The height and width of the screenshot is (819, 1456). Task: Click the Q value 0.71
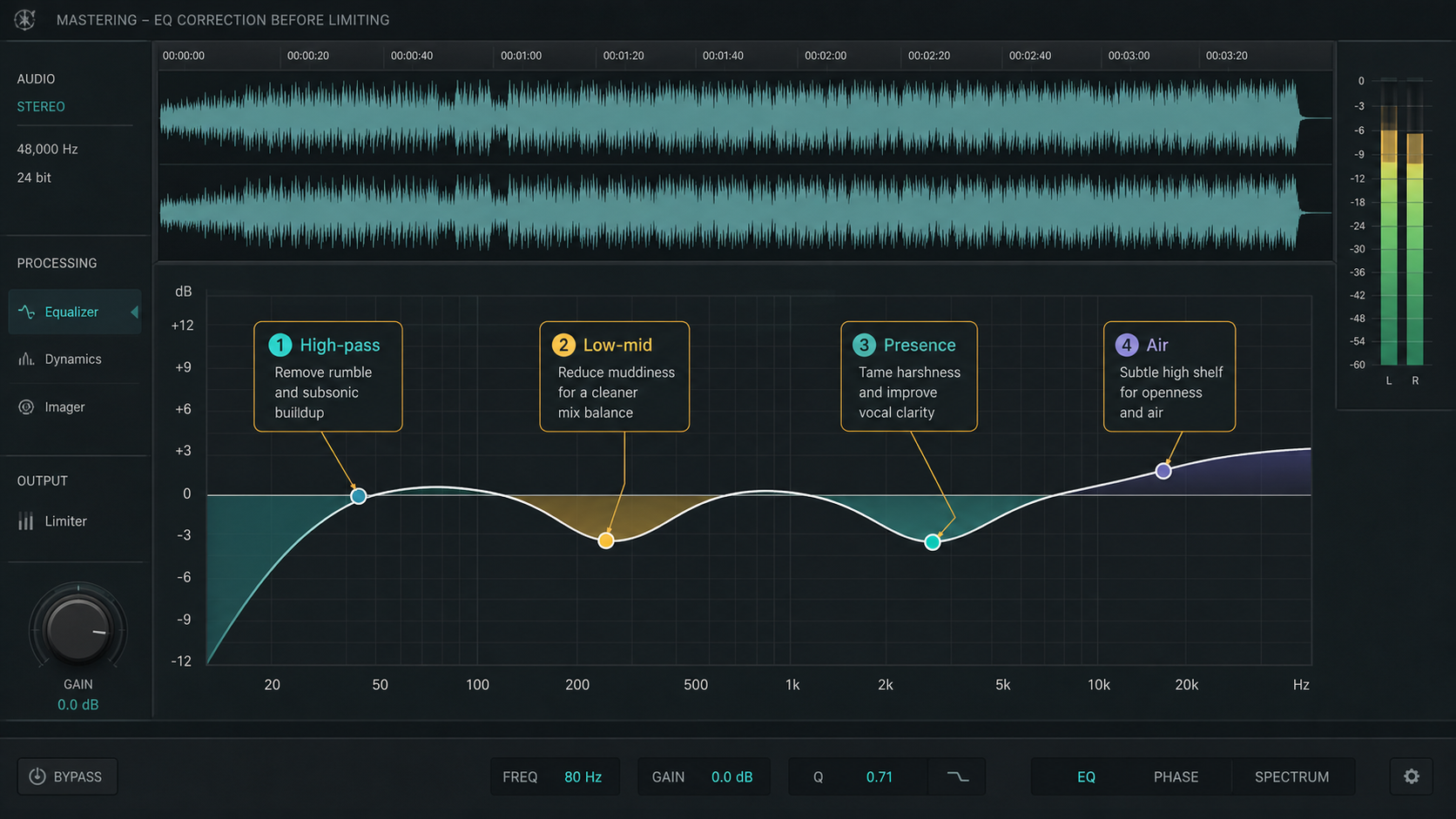pyautogui.click(x=879, y=776)
